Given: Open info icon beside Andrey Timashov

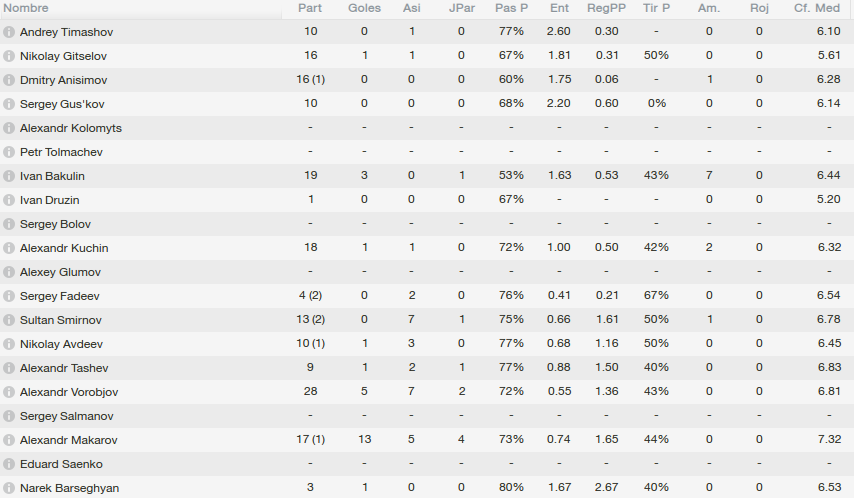Looking at the screenshot, I should point(9,32).
